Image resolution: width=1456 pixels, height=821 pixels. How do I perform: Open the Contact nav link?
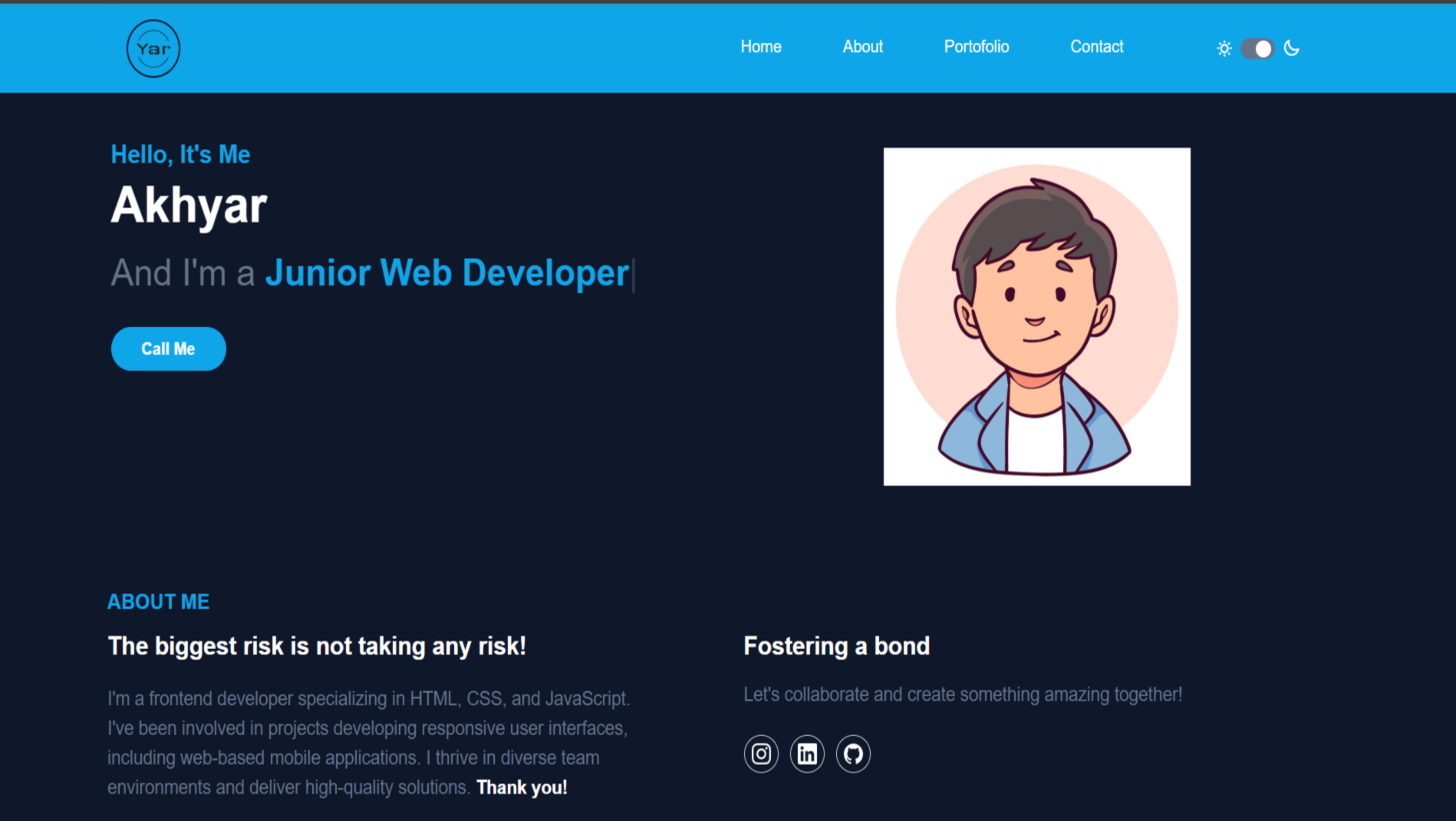(1097, 47)
